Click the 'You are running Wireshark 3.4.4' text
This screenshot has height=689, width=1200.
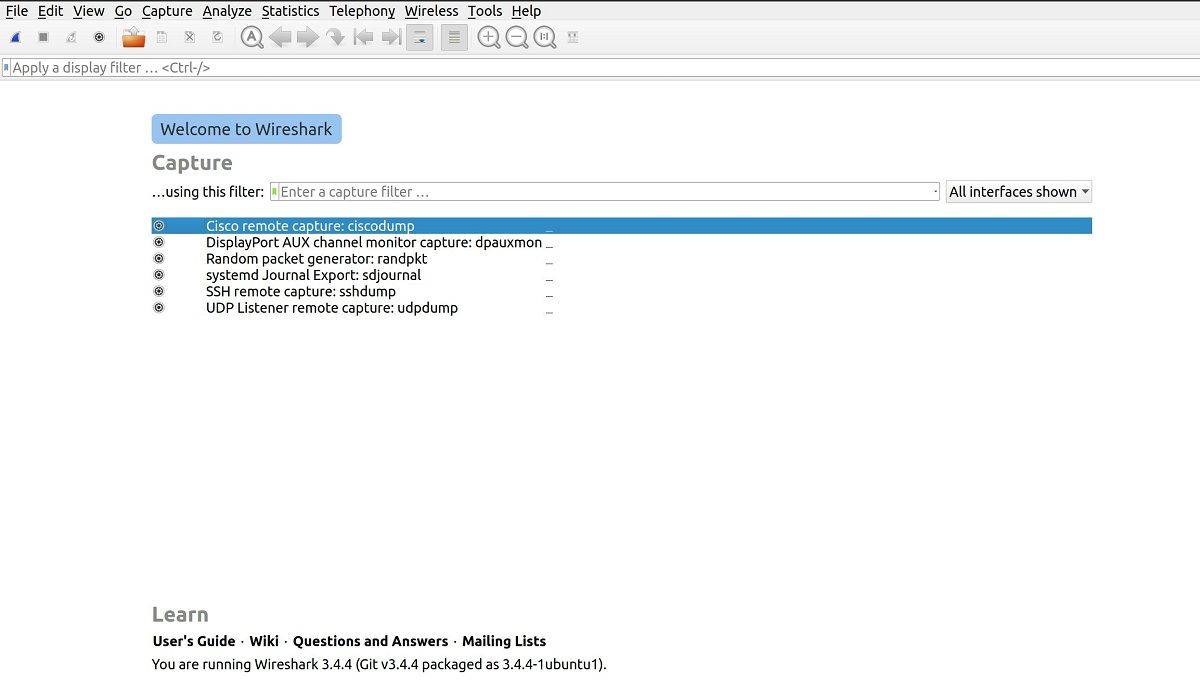[x=379, y=664]
